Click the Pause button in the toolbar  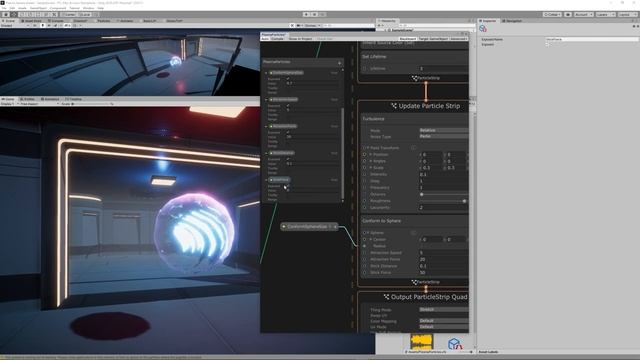314,14
